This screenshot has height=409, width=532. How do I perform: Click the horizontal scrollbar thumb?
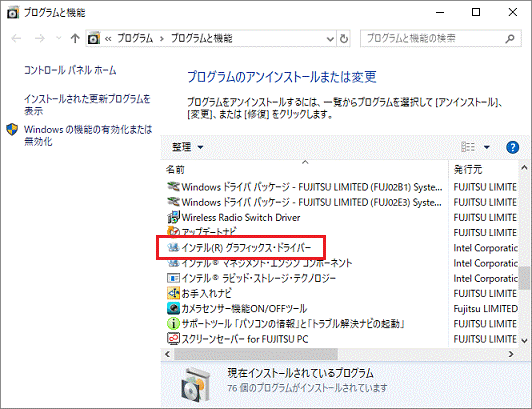[256, 354]
